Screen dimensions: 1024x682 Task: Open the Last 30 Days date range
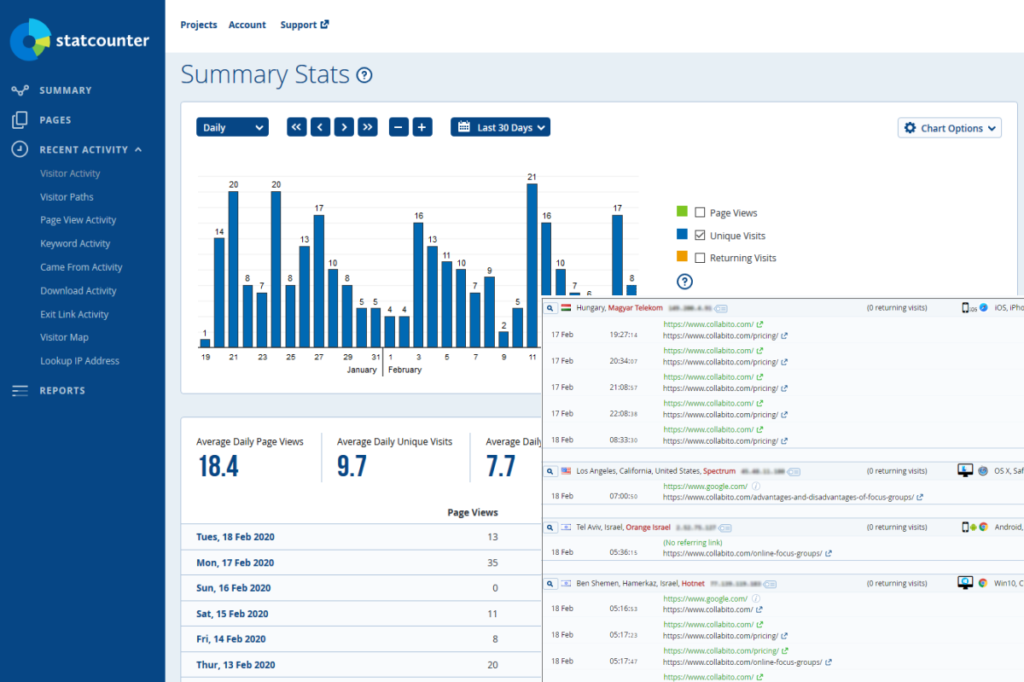[x=500, y=127]
